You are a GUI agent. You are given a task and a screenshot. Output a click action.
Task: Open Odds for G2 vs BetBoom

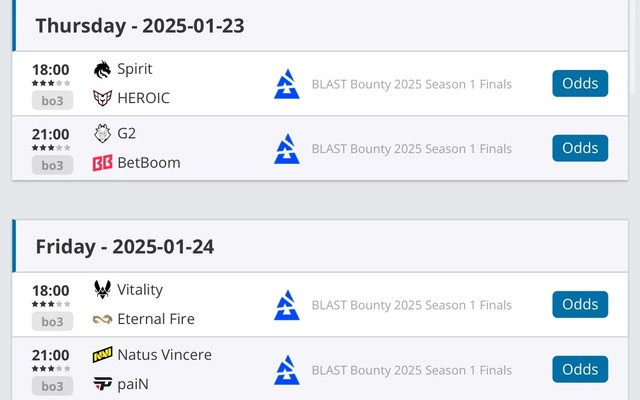[580, 148]
